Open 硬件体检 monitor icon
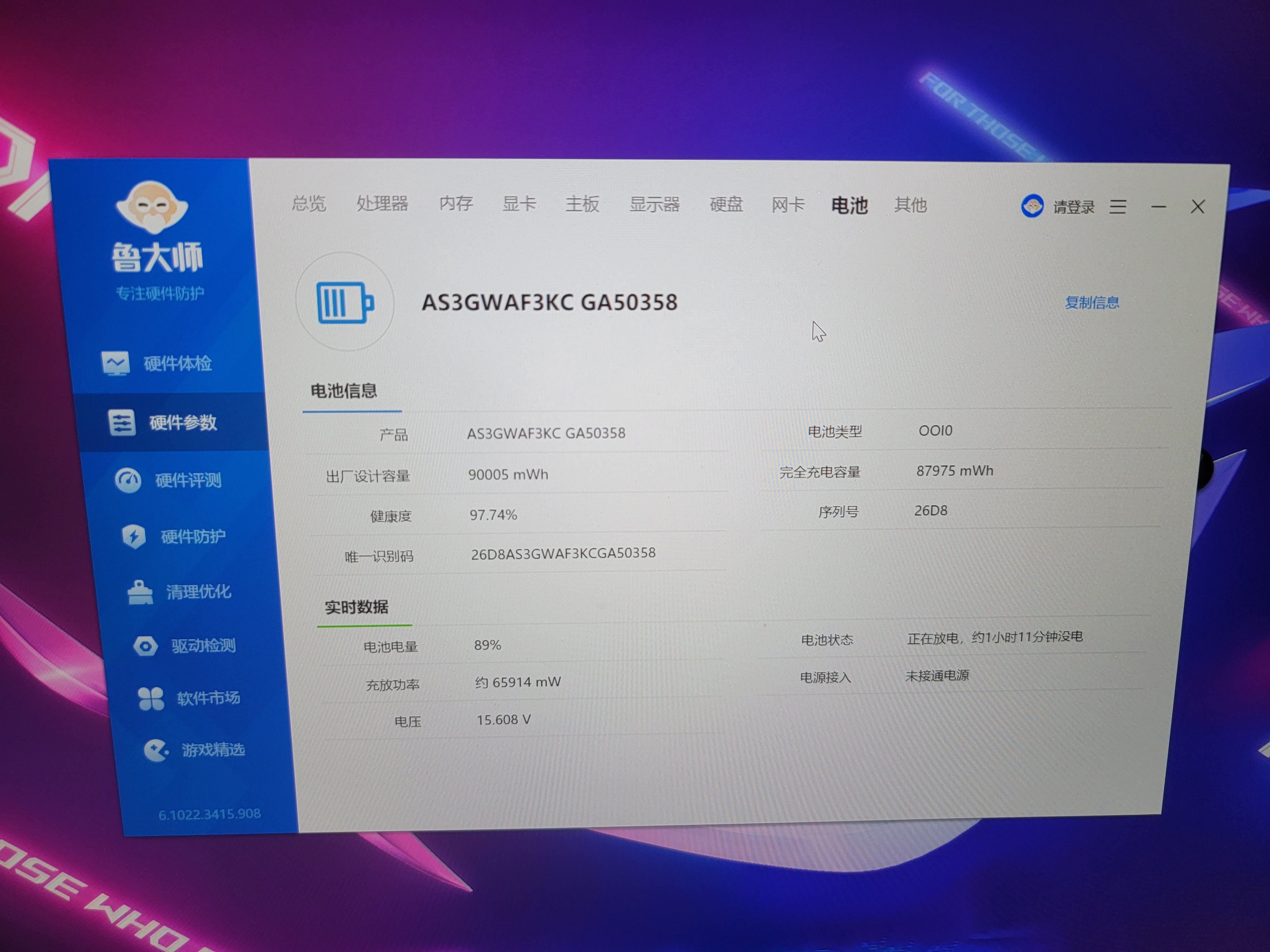The height and width of the screenshot is (952, 1270). click(x=115, y=363)
